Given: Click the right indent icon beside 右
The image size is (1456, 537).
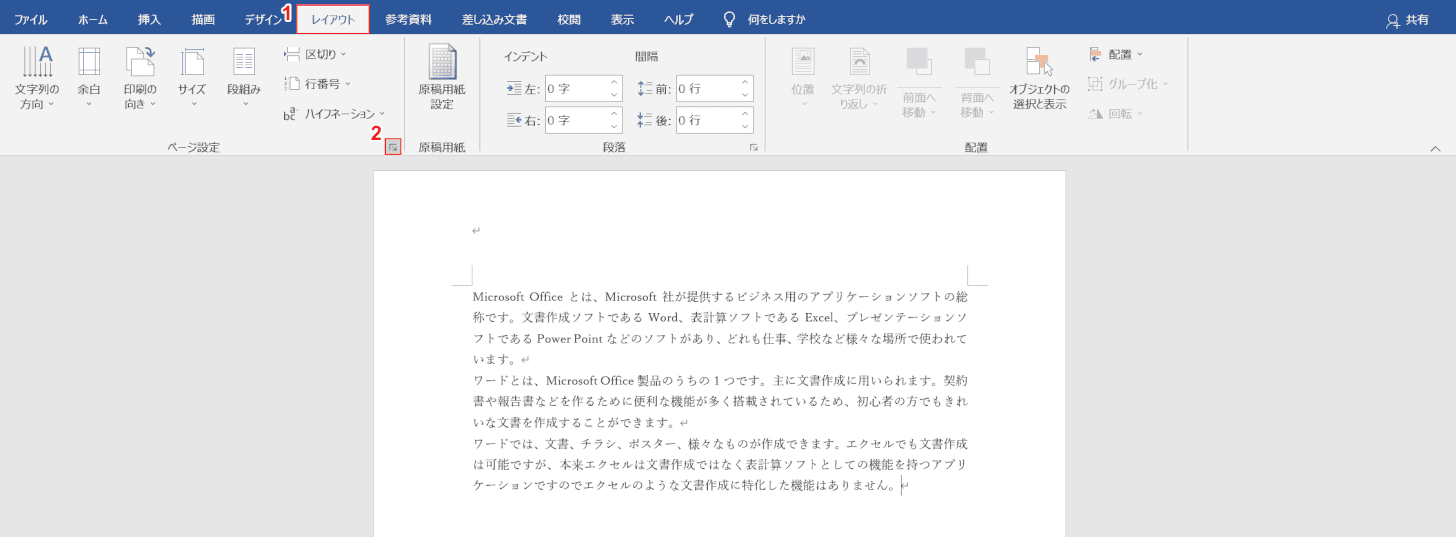Looking at the screenshot, I should [x=515, y=120].
